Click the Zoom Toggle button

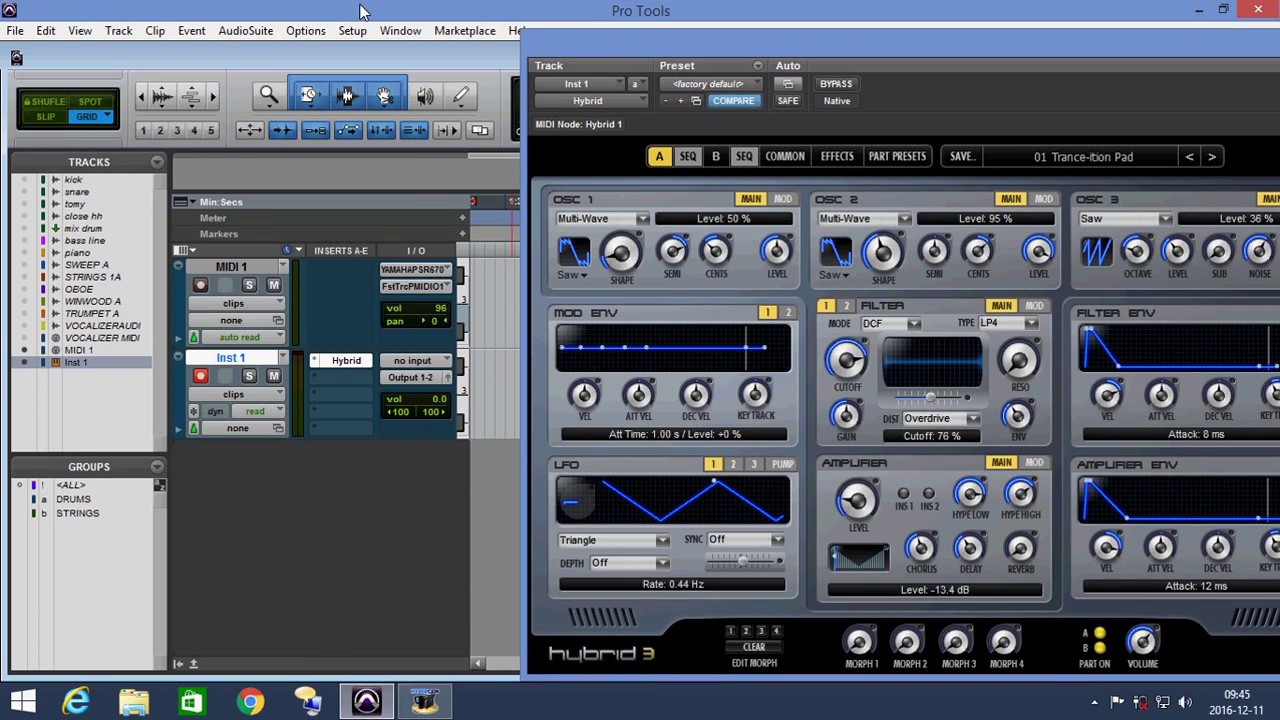pyautogui.click(x=249, y=130)
